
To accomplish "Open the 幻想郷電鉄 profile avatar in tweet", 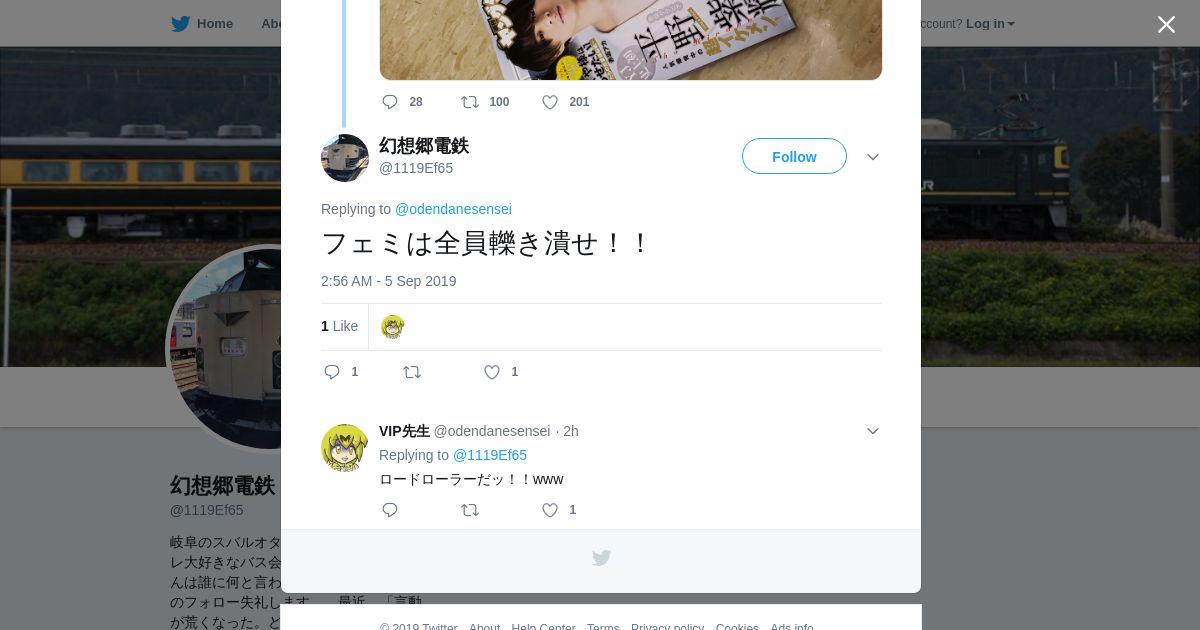I will point(345,158).
